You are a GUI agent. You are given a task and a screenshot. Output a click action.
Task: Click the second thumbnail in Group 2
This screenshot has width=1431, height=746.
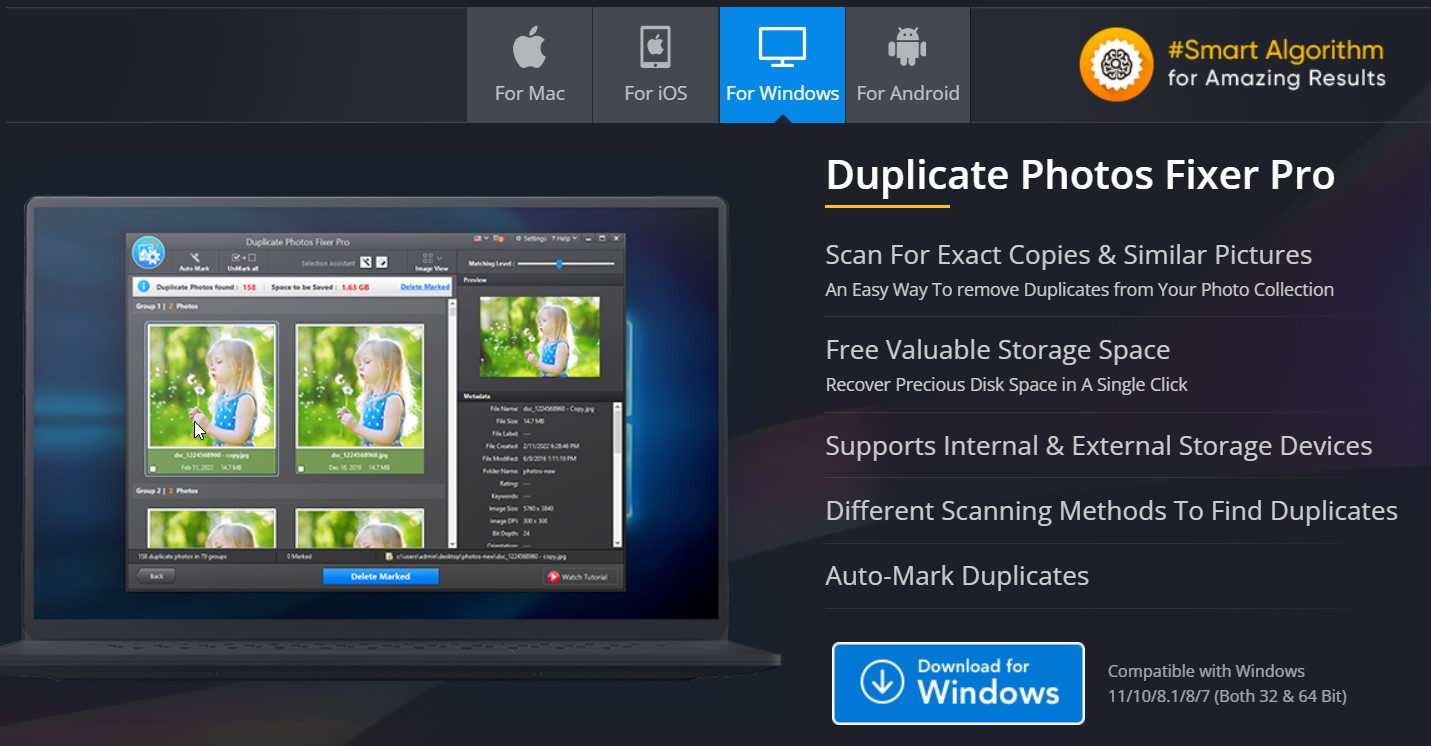pos(360,528)
